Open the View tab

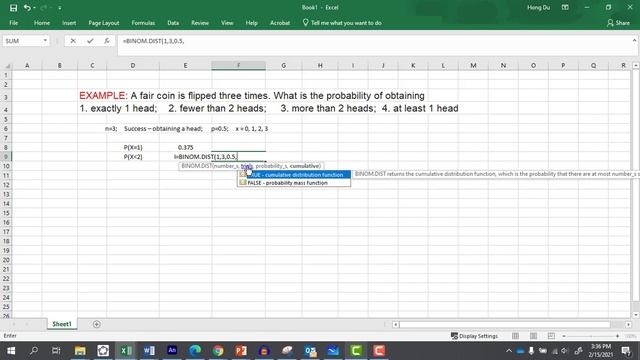coord(227,23)
